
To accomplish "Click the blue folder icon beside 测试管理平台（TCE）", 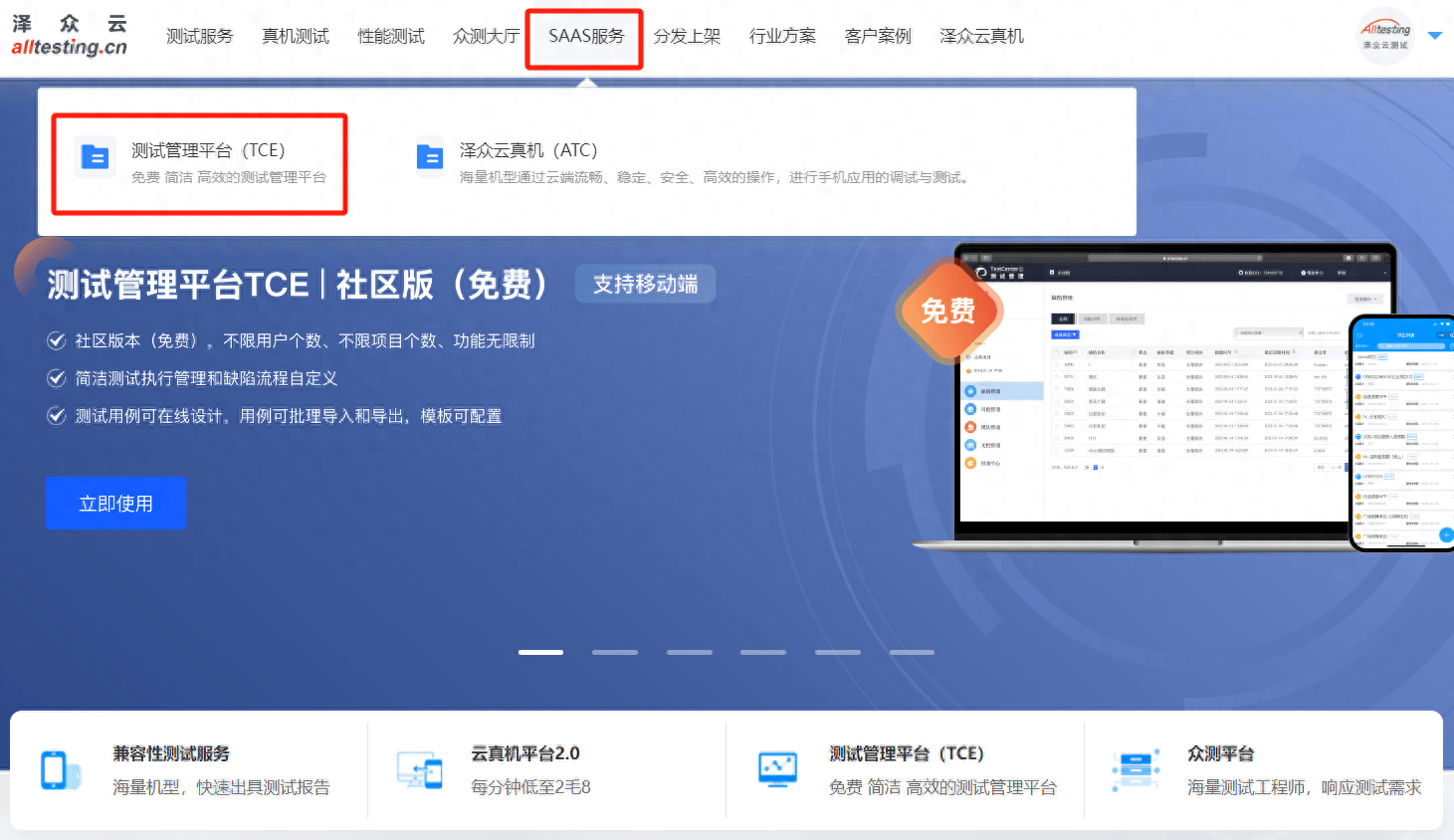I will coord(94,155).
